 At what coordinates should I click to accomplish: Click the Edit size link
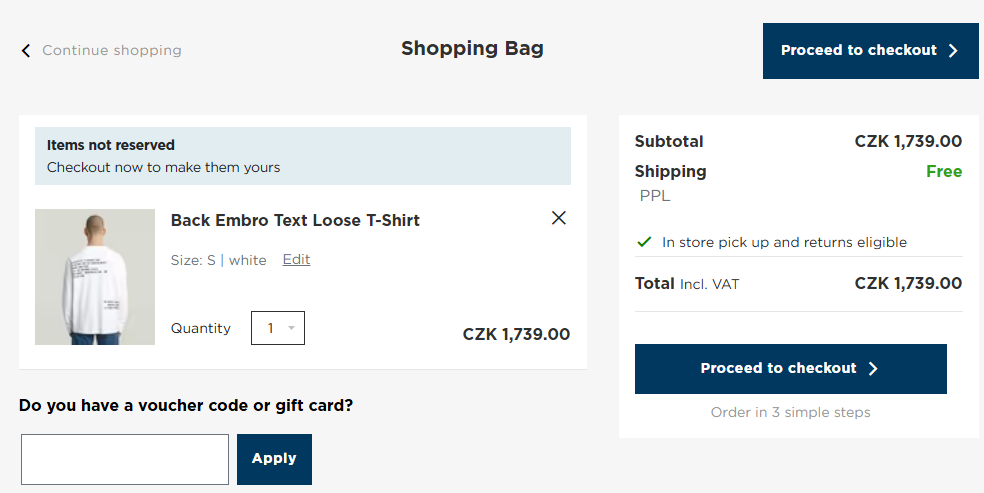tap(296, 260)
